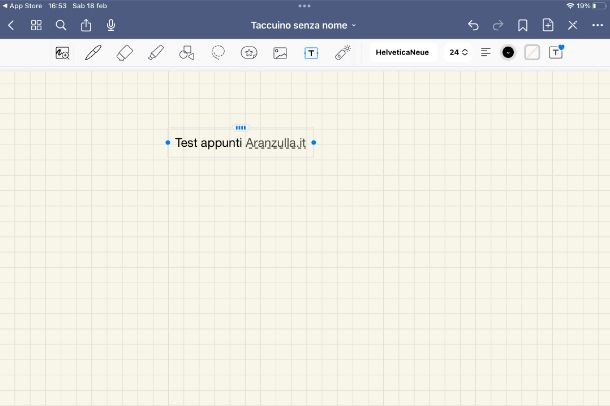The height and width of the screenshot is (406, 610).
Task: Click the text 'Test appunti Aranzulla.it'
Action: coord(240,143)
